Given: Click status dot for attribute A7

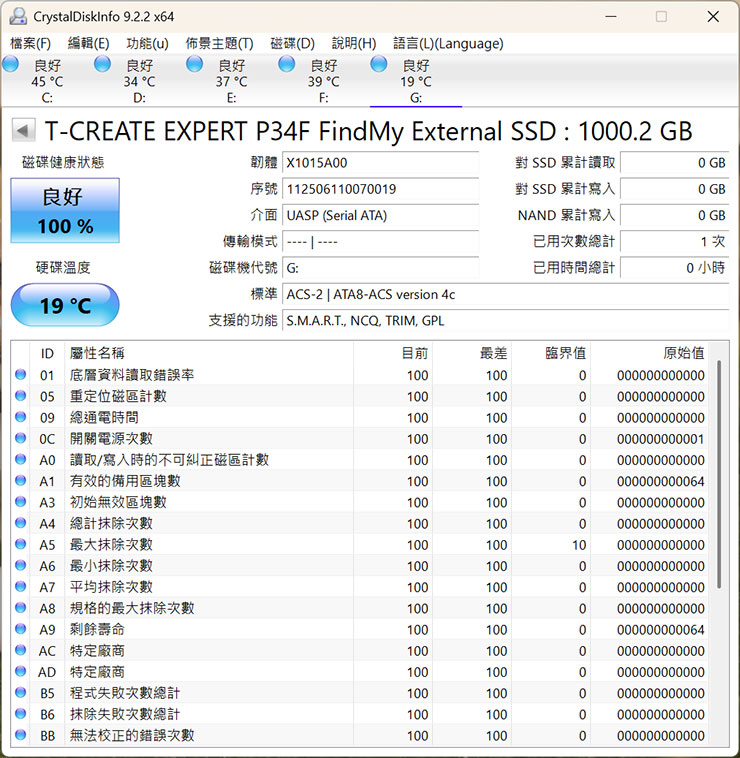Looking at the screenshot, I should point(20,587).
